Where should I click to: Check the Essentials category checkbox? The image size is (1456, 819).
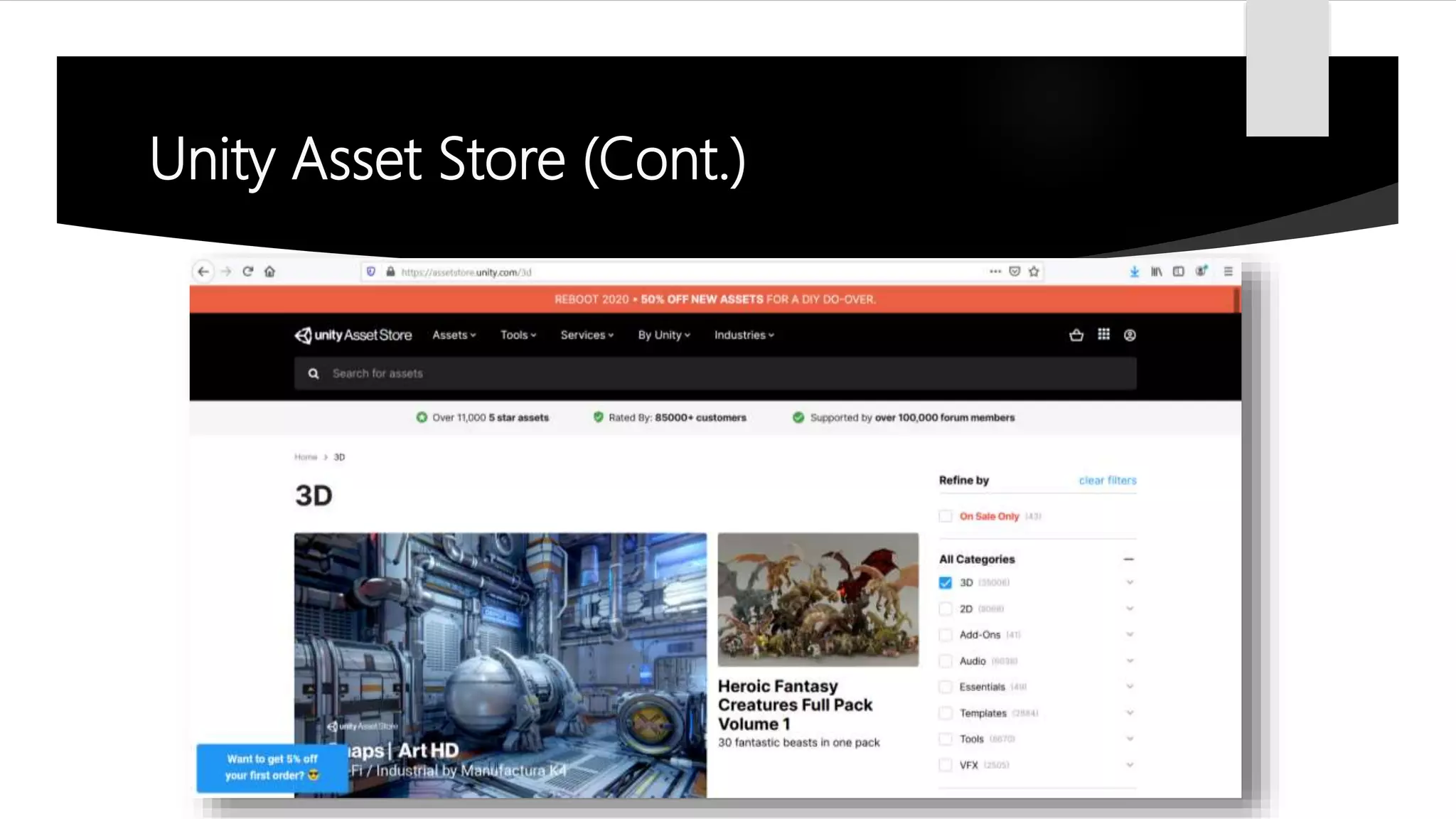946,687
